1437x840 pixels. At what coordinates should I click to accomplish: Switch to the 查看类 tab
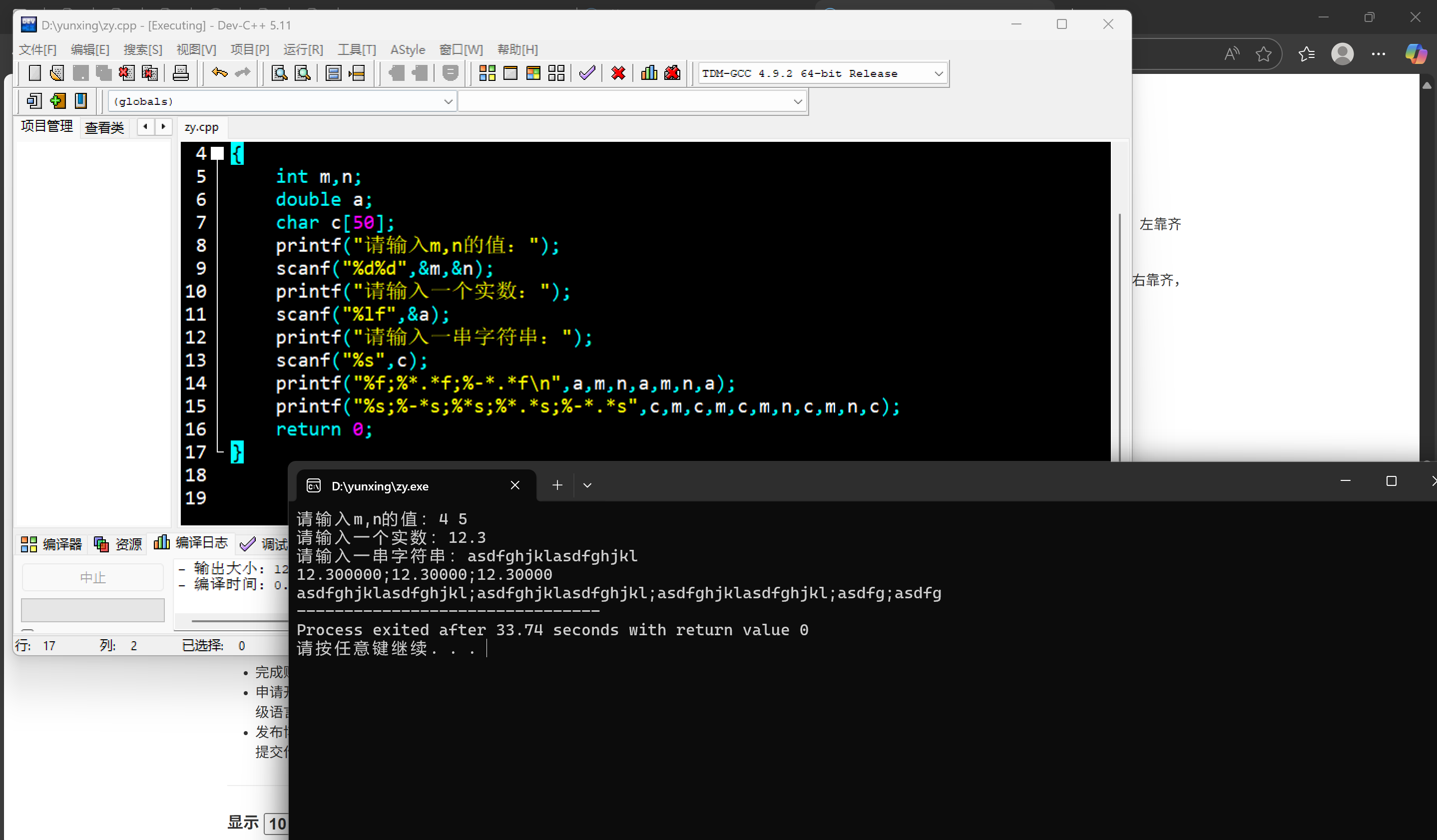pyautogui.click(x=104, y=127)
